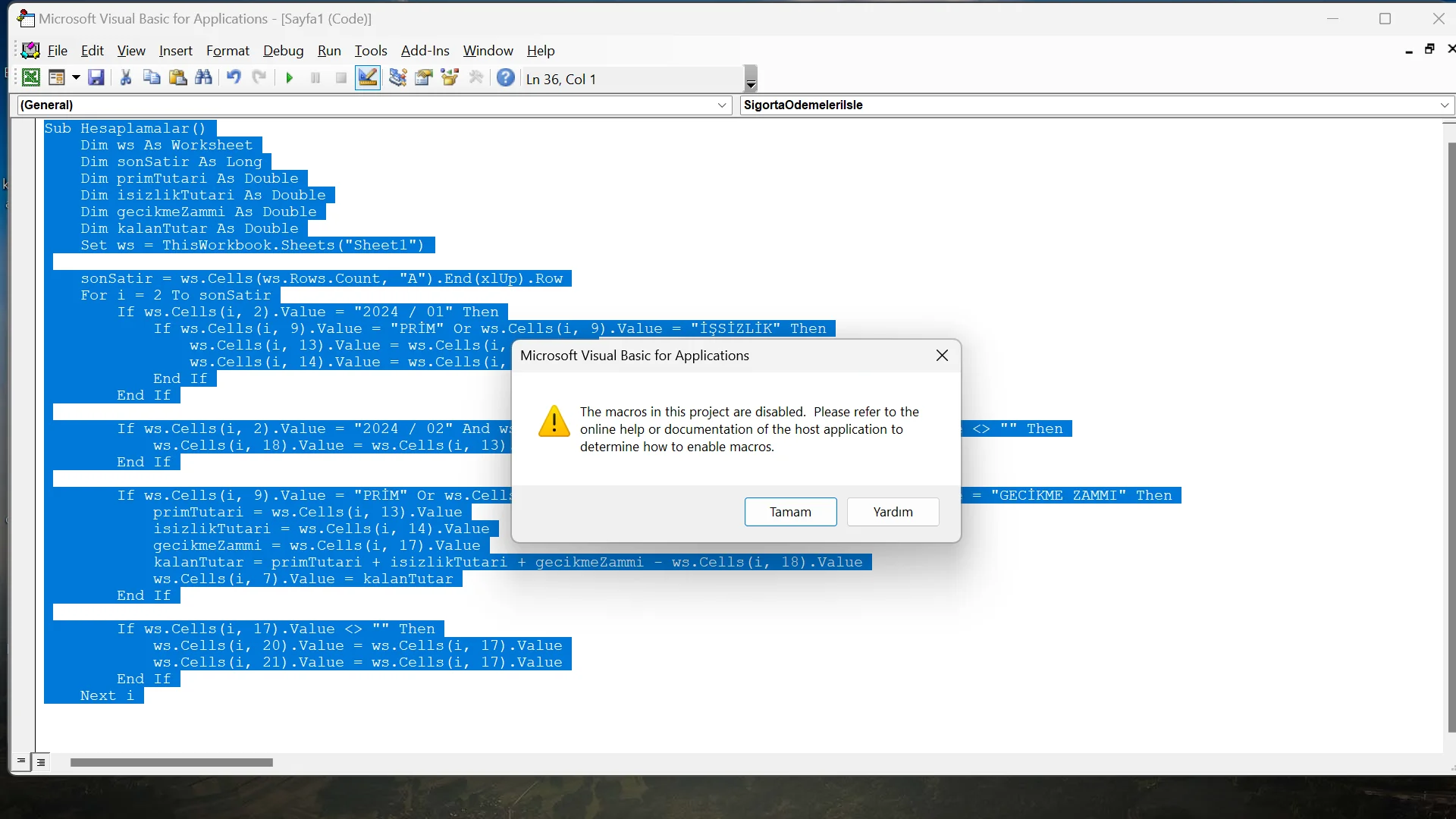This screenshot has height=819, width=1456.
Task: Click the Find toolbar icon
Action: point(204,79)
